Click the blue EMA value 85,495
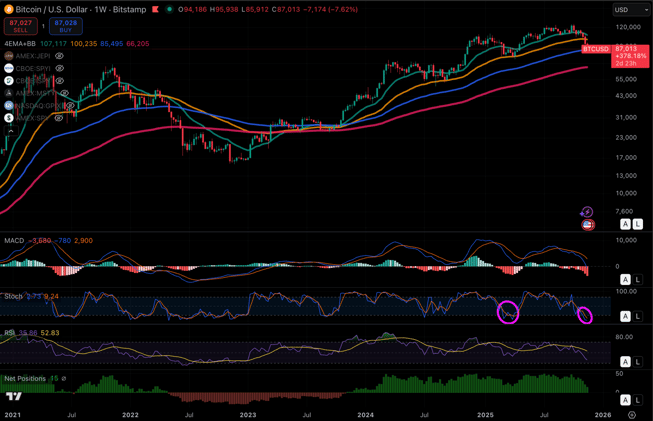 112,44
